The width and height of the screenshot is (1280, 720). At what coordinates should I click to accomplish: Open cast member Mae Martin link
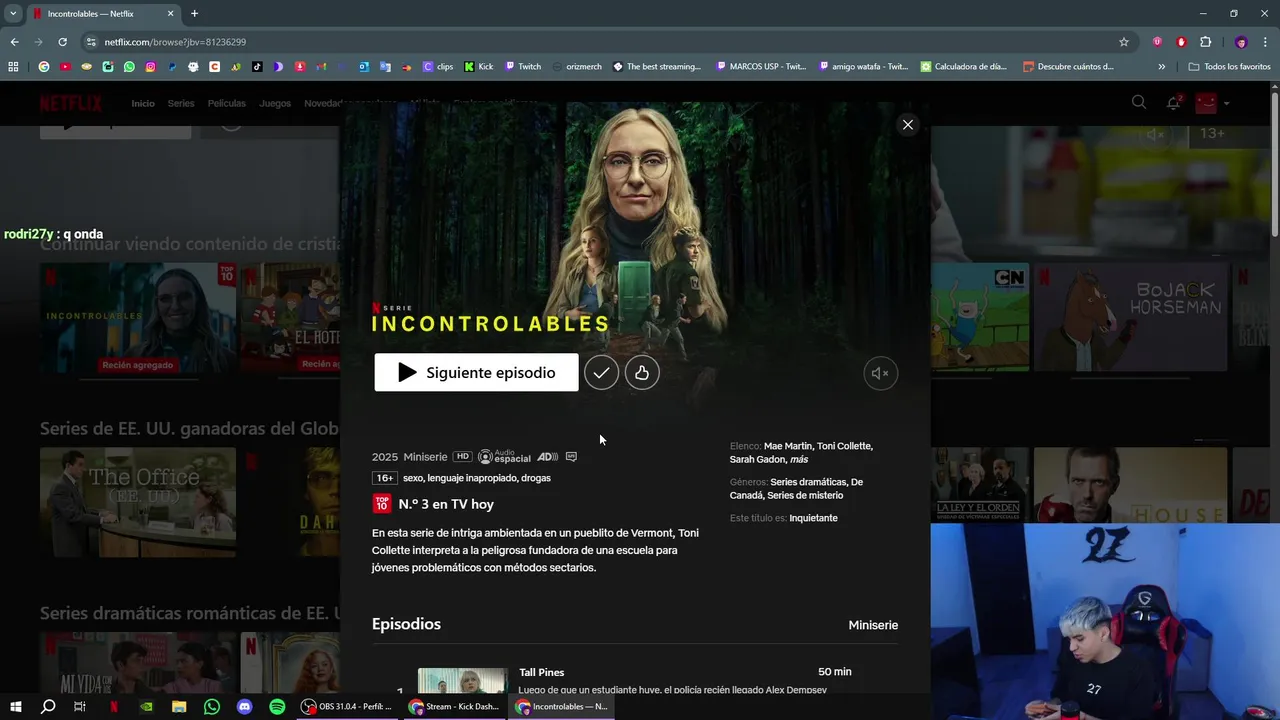(x=787, y=446)
